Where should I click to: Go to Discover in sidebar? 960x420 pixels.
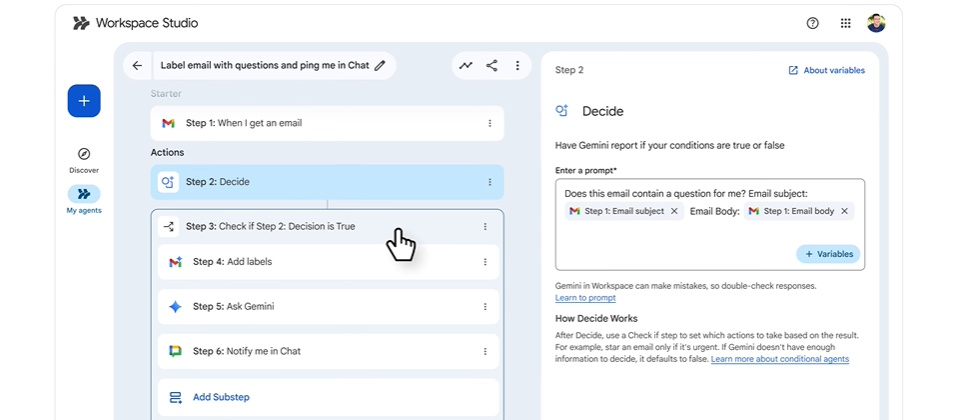click(x=84, y=159)
